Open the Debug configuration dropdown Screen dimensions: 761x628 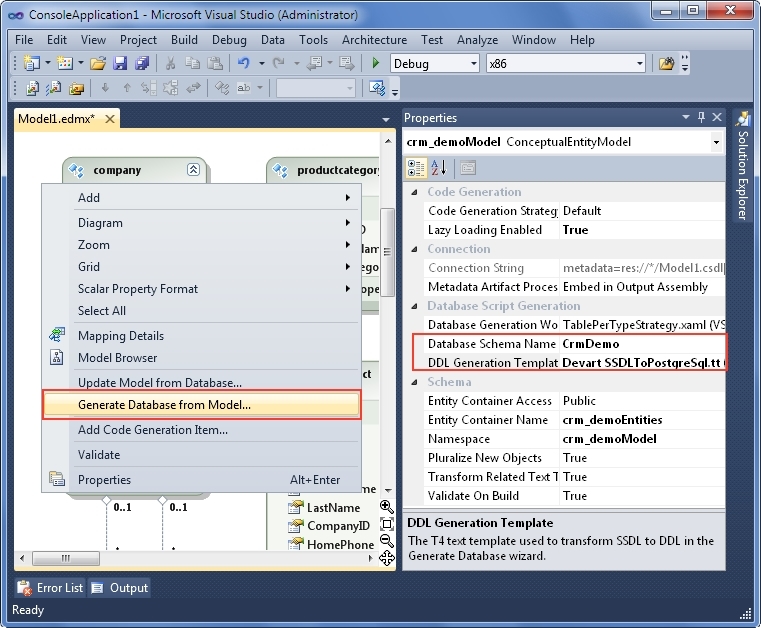pyautogui.click(x=474, y=64)
